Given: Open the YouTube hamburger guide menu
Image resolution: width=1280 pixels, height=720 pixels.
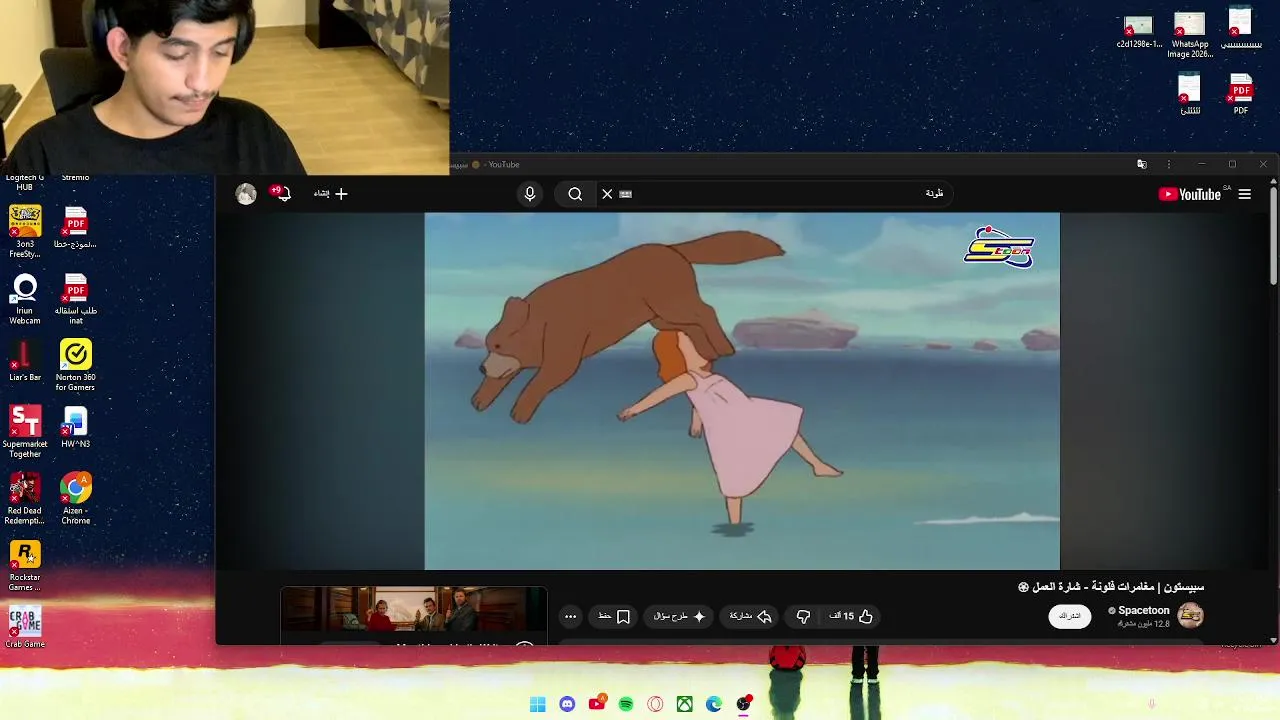Looking at the screenshot, I should click(x=1244, y=194).
